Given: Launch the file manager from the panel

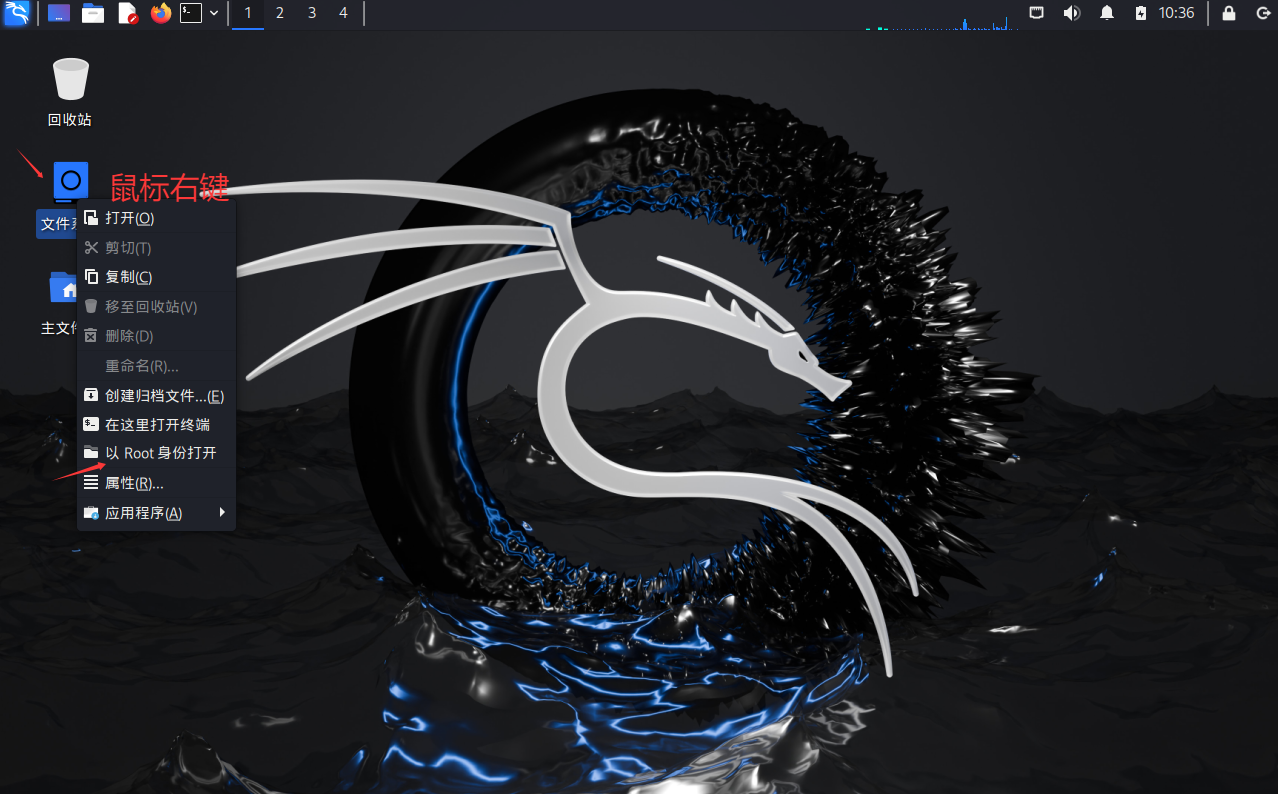Looking at the screenshot, I should click(x=93, y=13).
